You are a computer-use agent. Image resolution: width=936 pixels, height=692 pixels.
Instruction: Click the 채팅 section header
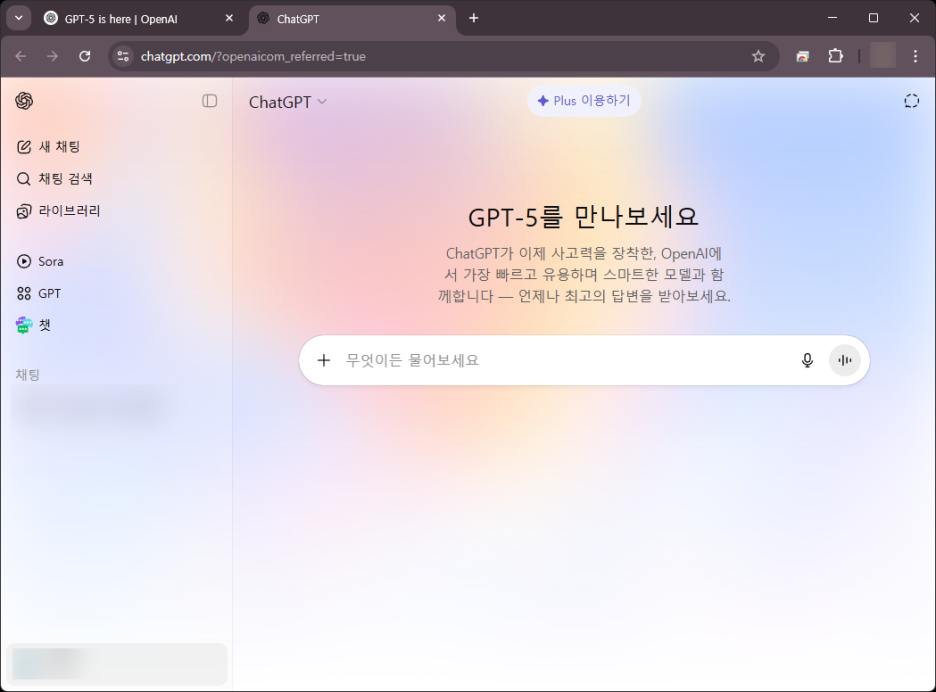[x=27, y=375]
